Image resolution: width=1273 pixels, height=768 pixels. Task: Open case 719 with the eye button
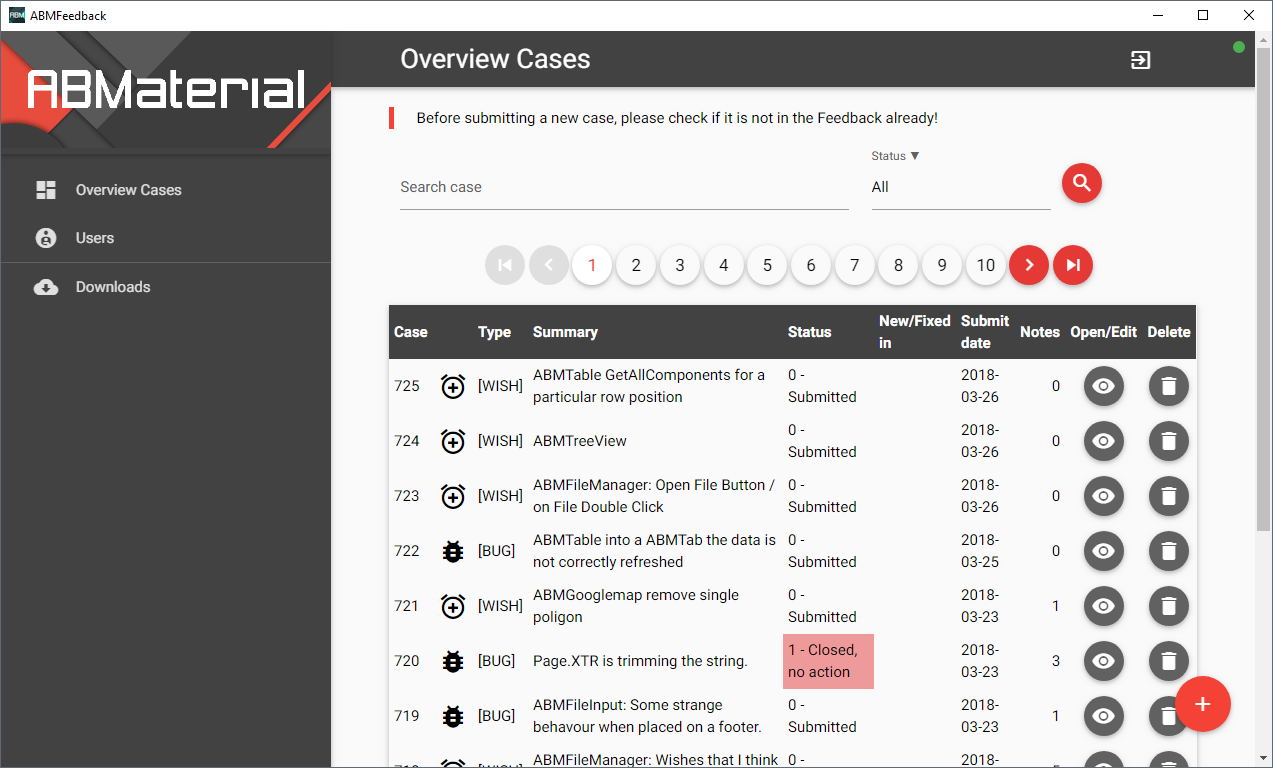(x=1104, y=716)
